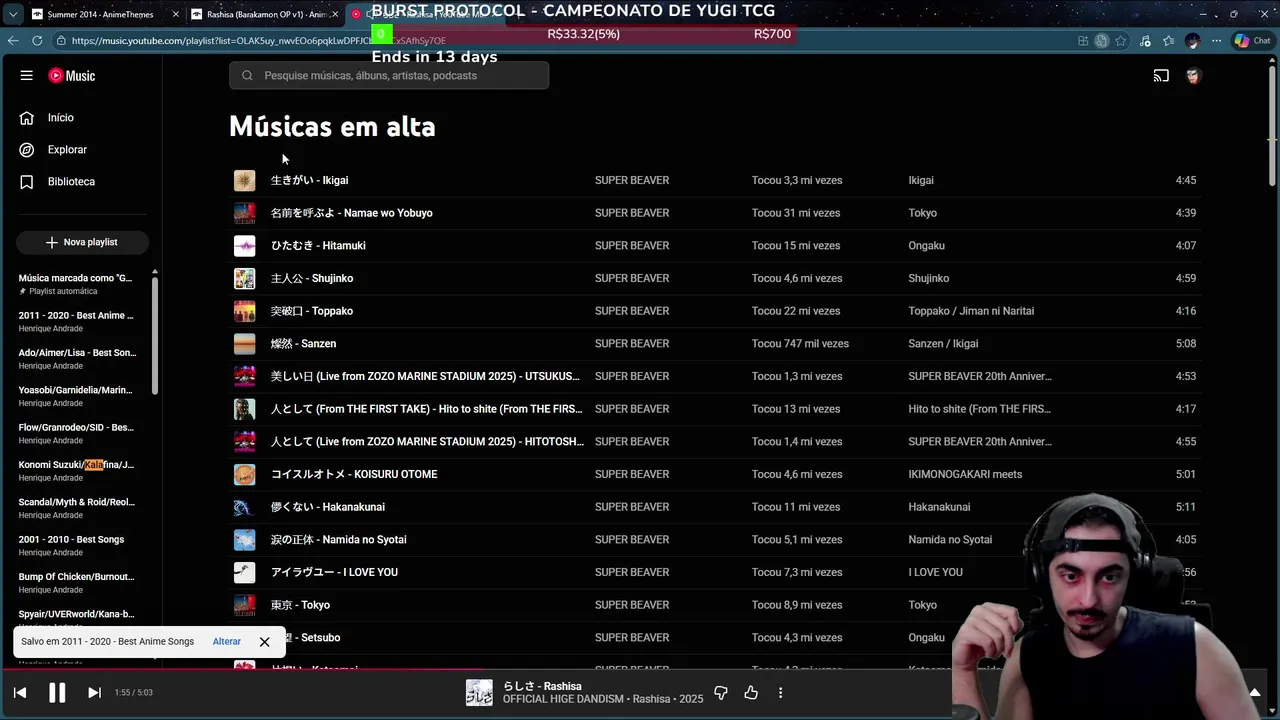Open the Toppako / Jiman ni Naritai album link
Screen dimensions: 1280x720
971,311
